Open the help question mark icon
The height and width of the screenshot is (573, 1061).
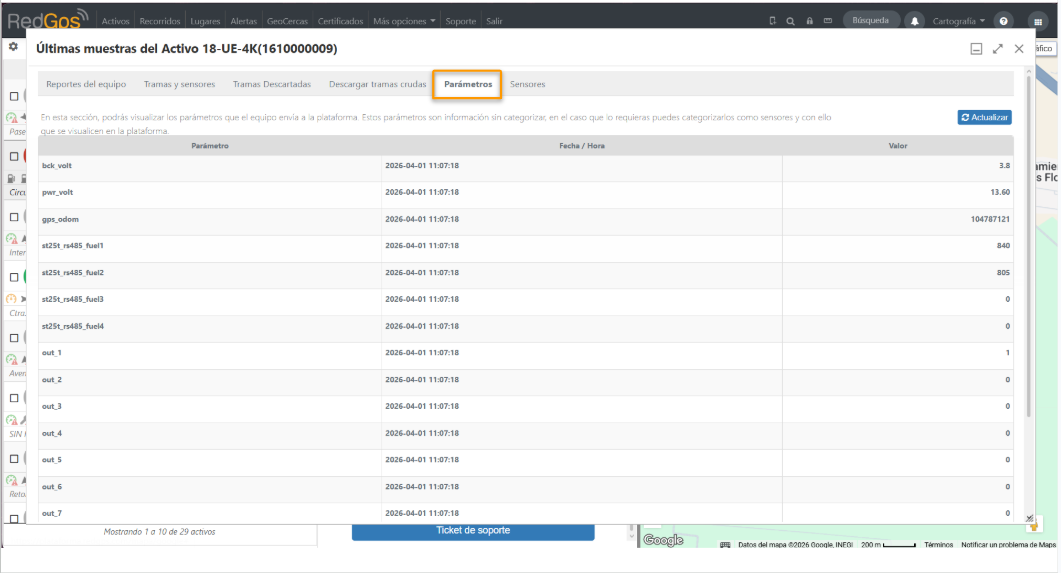(1003, 21)
